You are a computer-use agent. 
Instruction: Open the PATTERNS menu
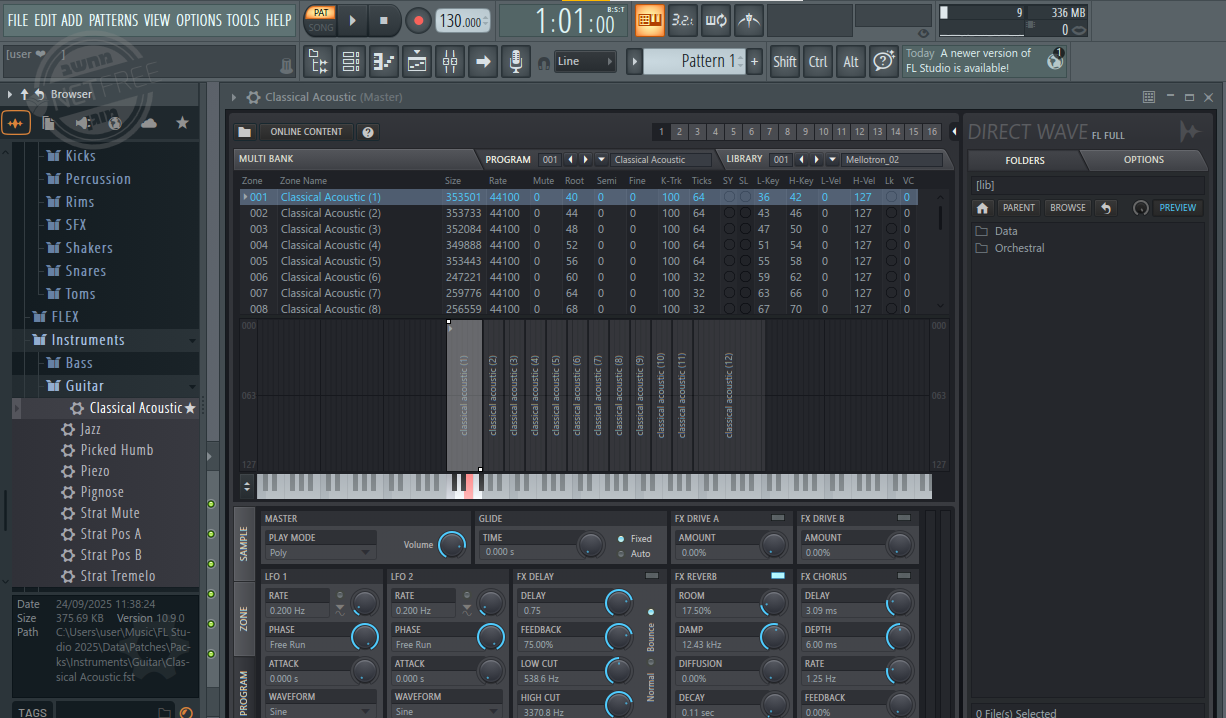click(x=113, y=20)
